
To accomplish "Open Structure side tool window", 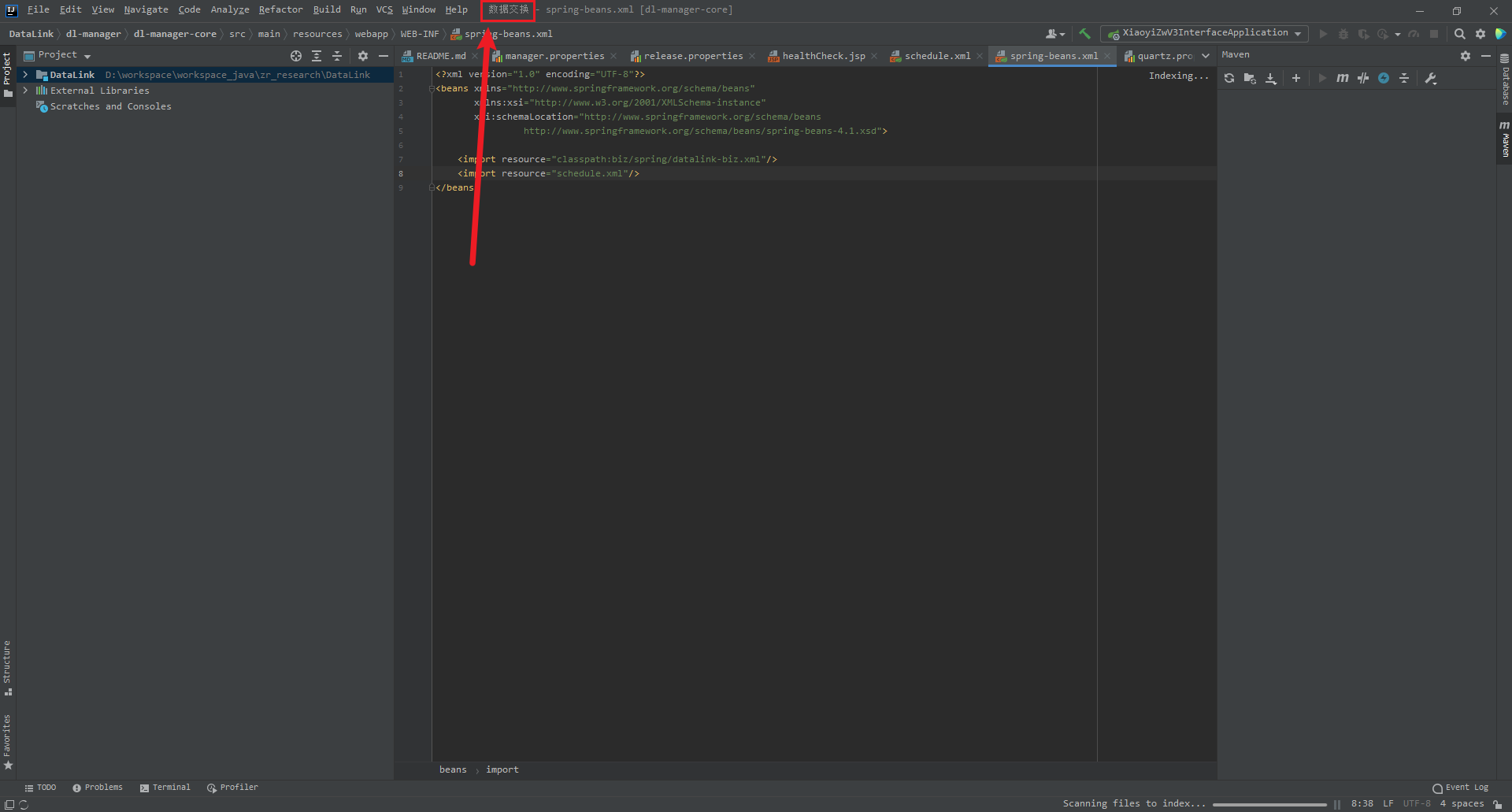I will (x=7, y=668).
